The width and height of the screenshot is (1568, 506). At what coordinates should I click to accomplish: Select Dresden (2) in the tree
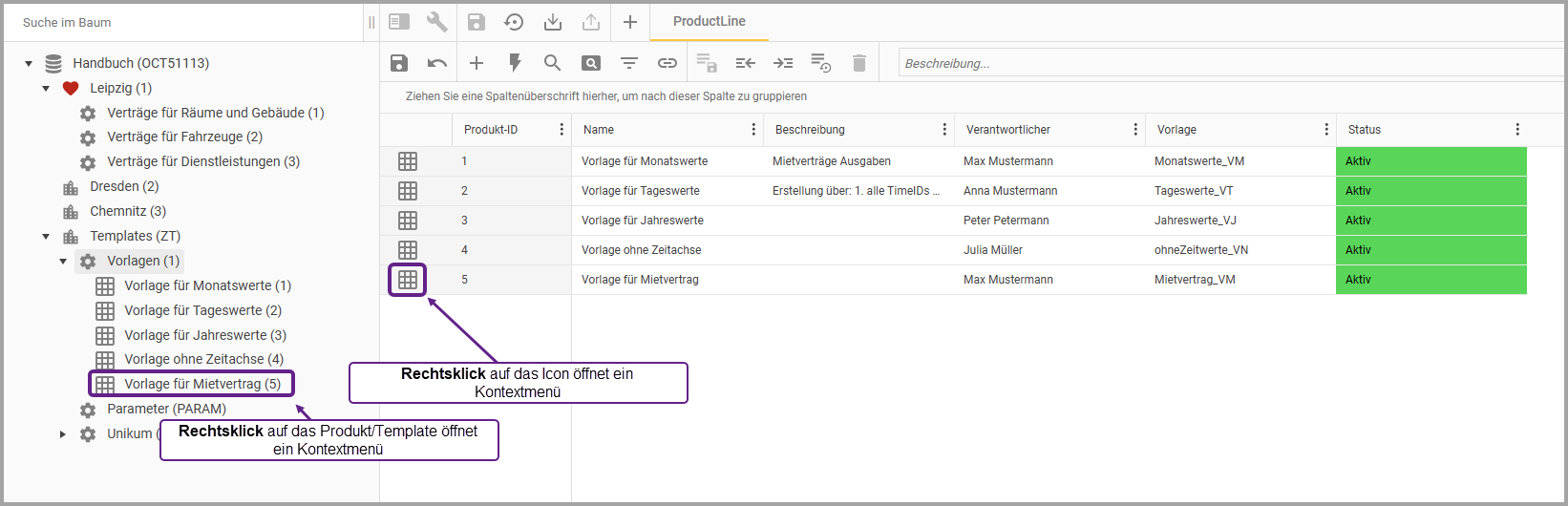click(x=124, y=186)
